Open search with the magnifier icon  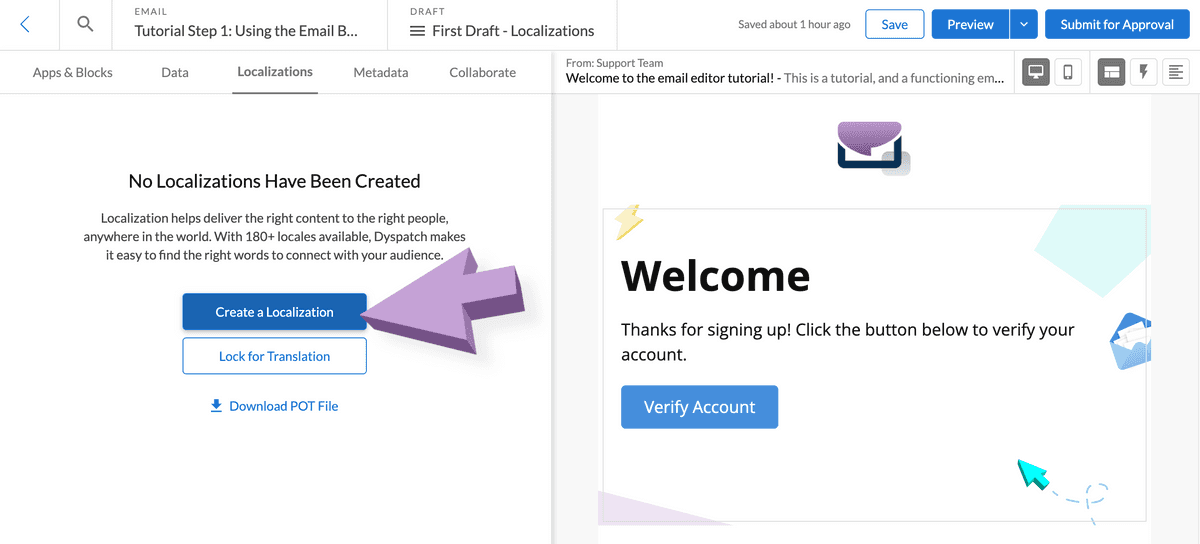click(86, 25)
